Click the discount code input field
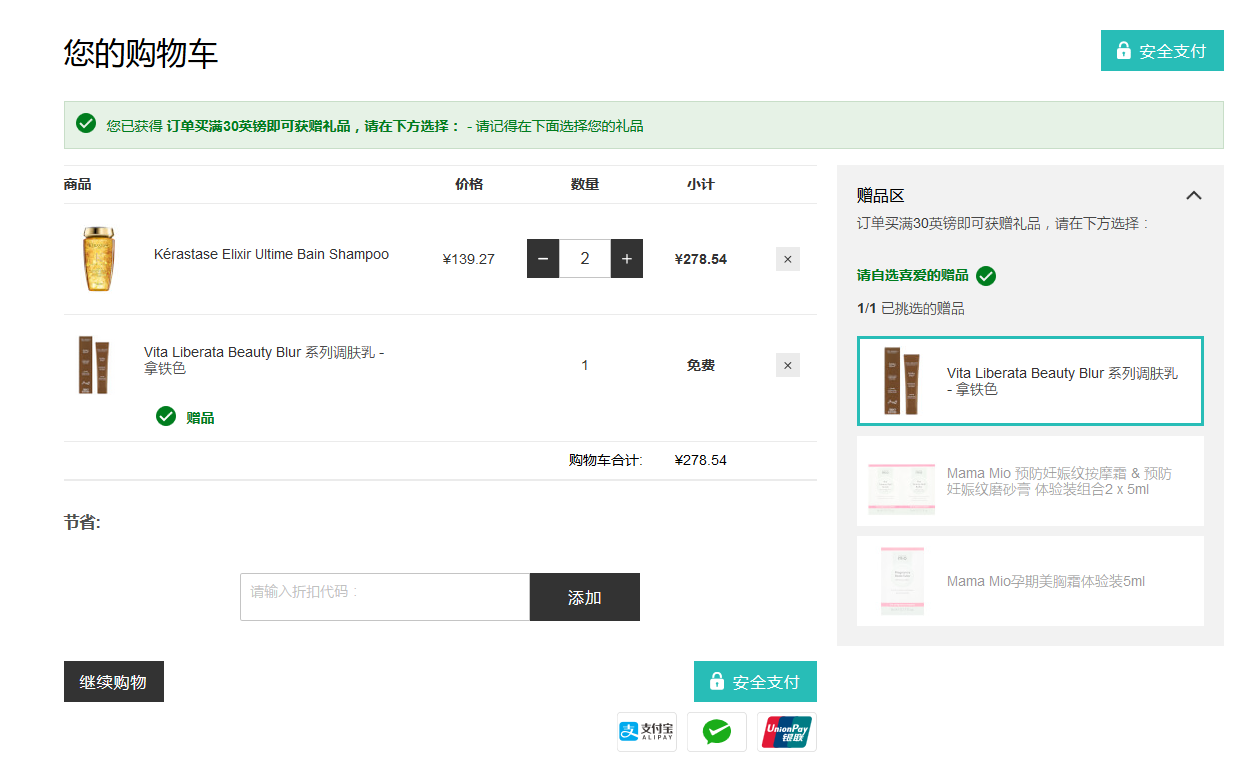The height and width of the screenshot is (770, 1245). coord(385,597)
